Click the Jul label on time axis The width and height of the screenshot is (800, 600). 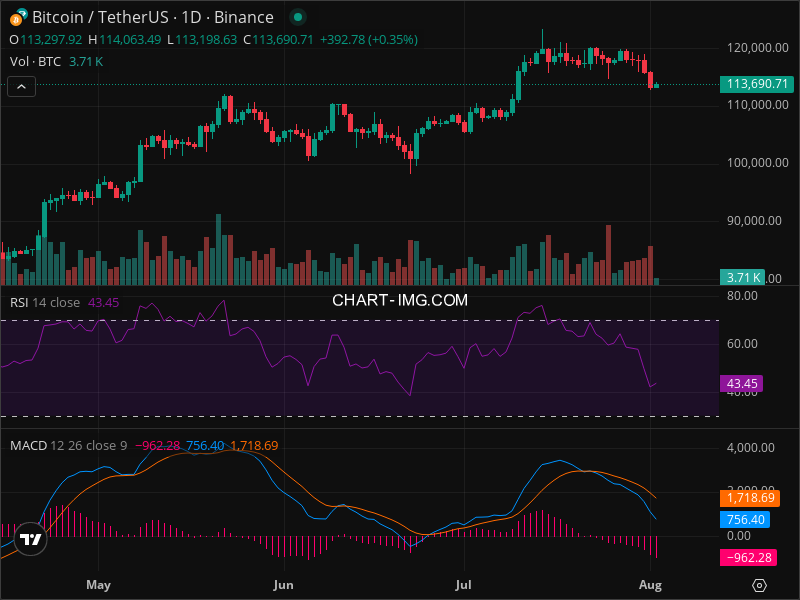pyautogui.click(x=463, y=585)
